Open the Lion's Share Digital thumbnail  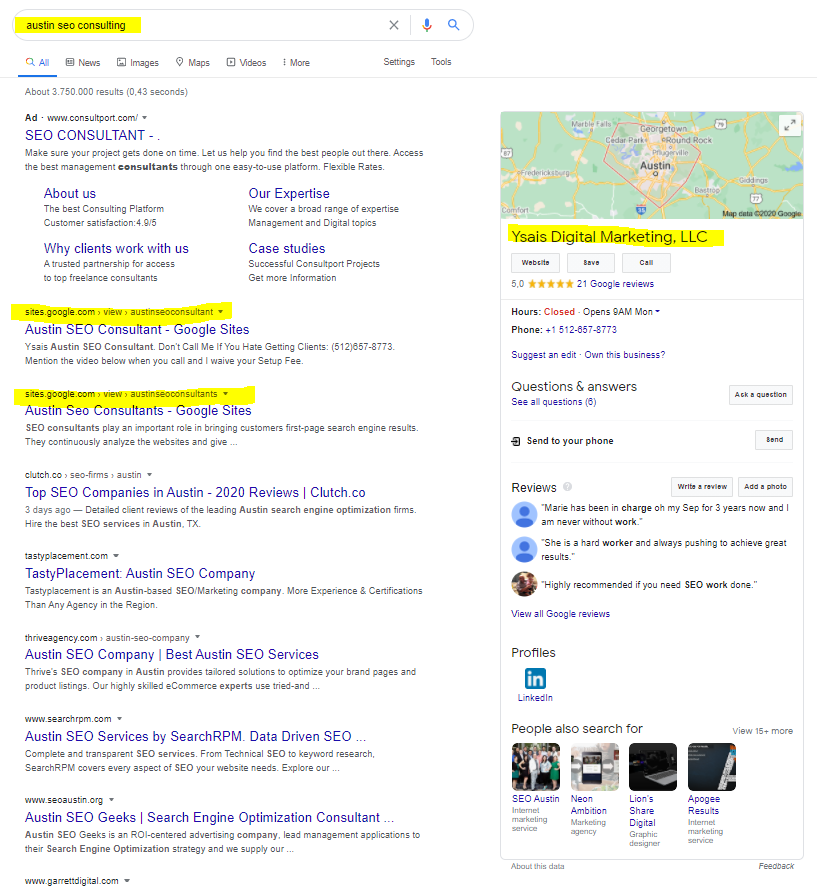click(653, 767)
